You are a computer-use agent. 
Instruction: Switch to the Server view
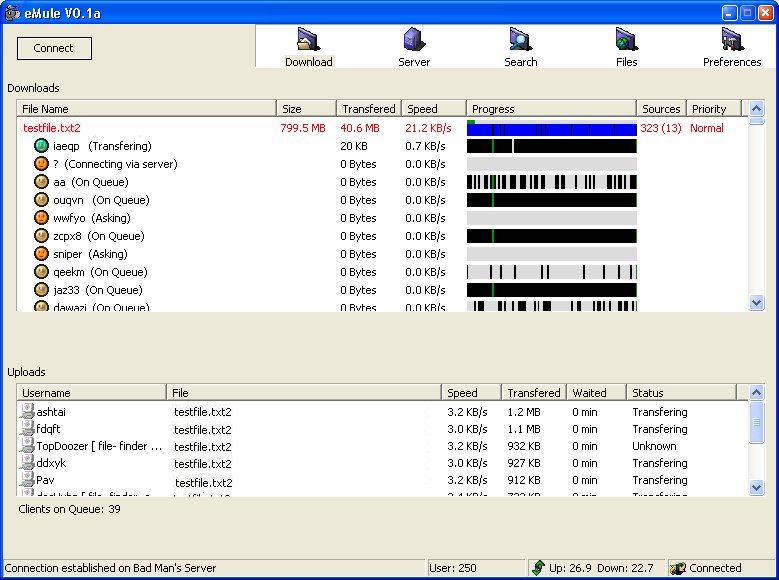tap(414, 47)
